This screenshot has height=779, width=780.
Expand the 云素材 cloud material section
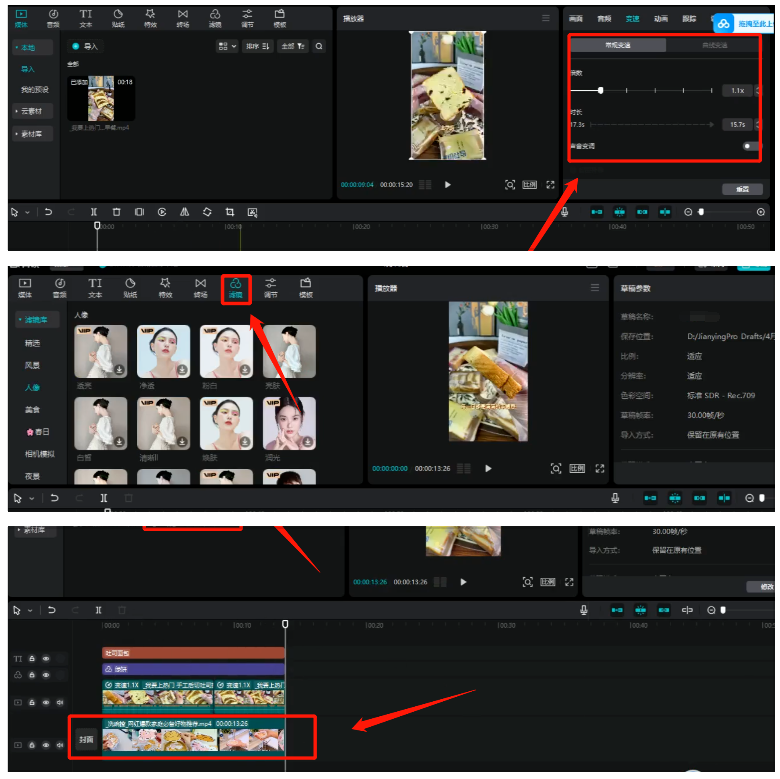click(x=33, y=112)
